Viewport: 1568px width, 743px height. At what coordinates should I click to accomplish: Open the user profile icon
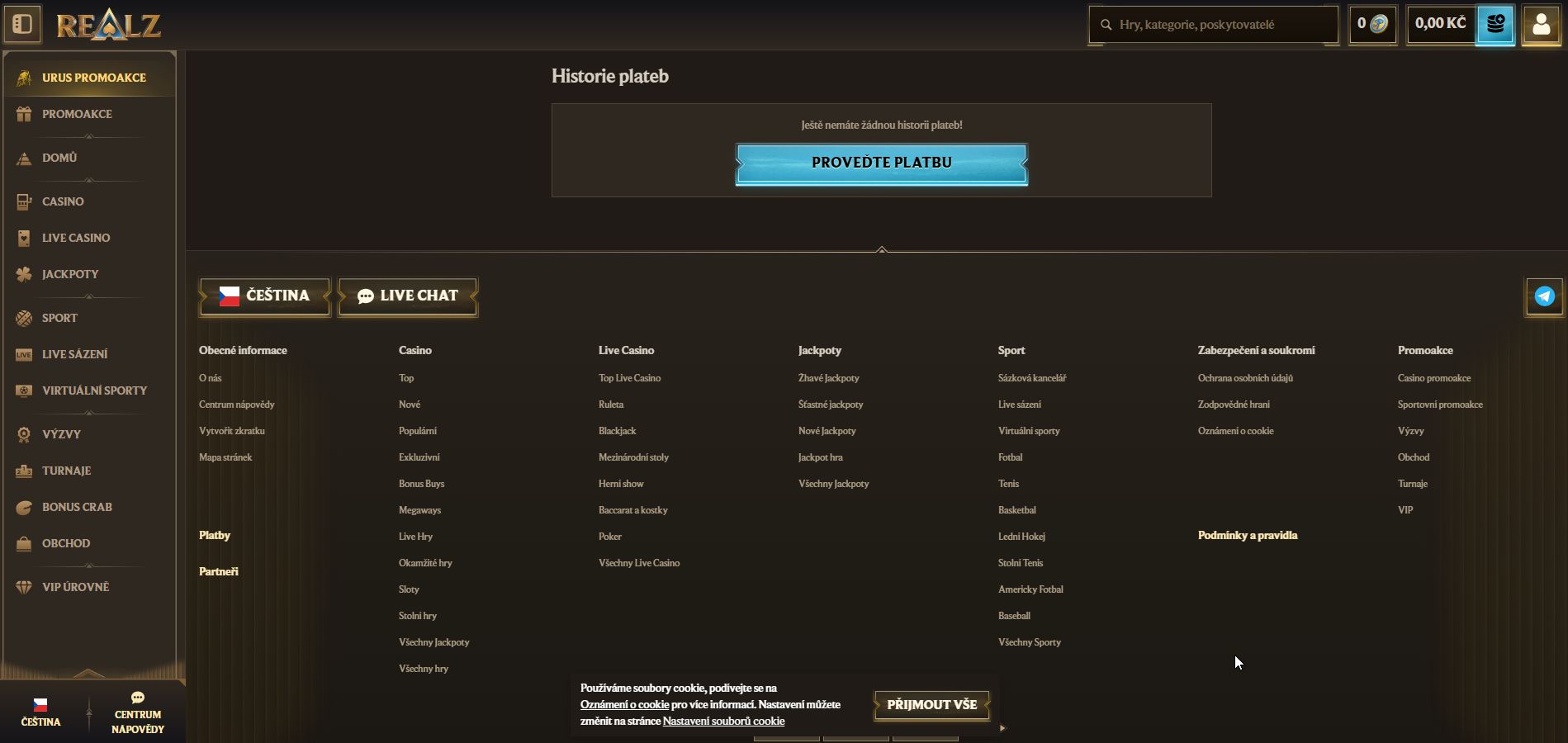click(x=1541, y=25)
